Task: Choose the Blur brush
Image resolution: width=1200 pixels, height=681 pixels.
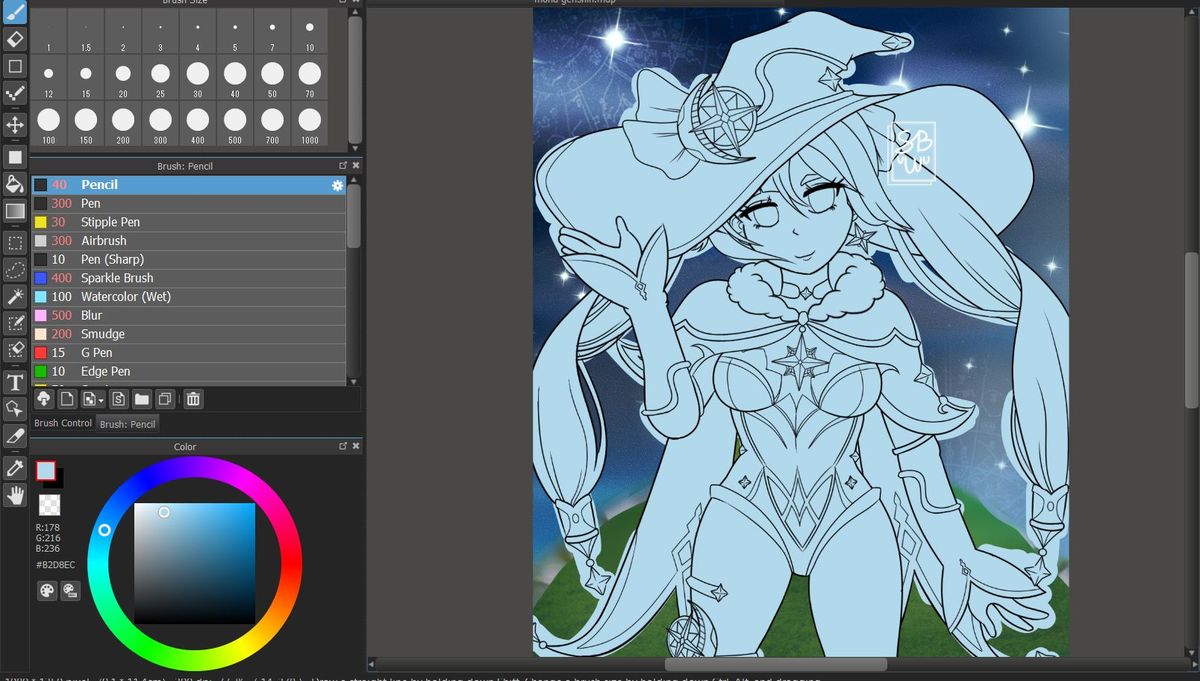Action: [189, 315]
